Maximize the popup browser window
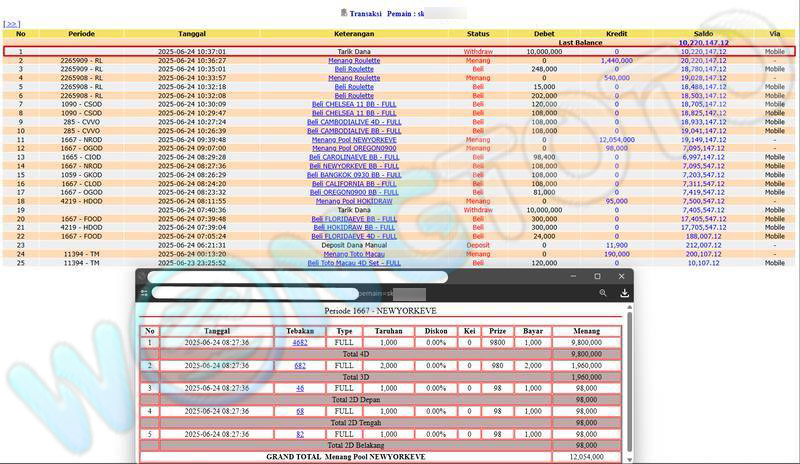This screenshot has height=464, width=800. point(598,276)
